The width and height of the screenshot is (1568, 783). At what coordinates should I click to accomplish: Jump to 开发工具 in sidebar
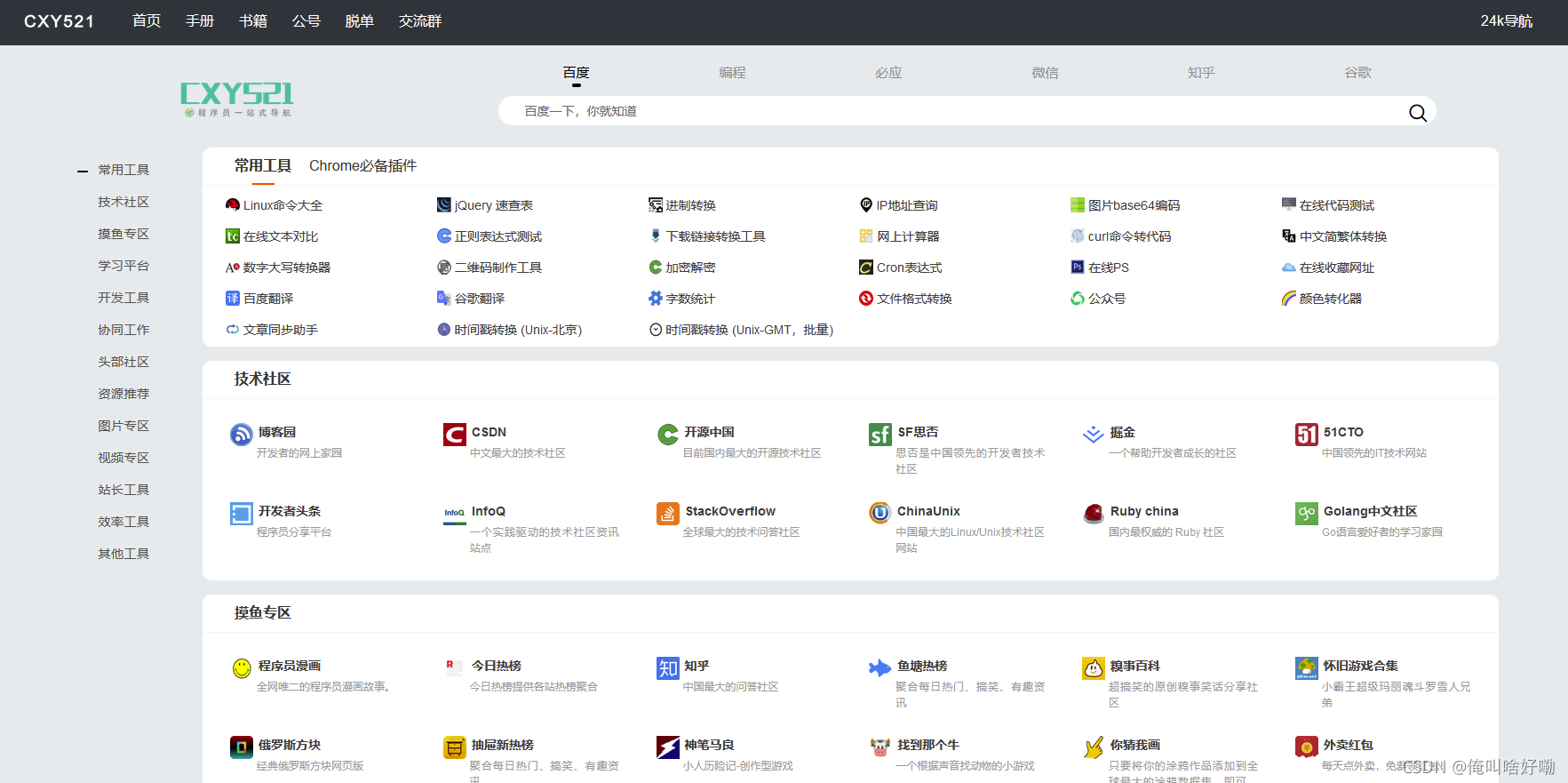123,298
